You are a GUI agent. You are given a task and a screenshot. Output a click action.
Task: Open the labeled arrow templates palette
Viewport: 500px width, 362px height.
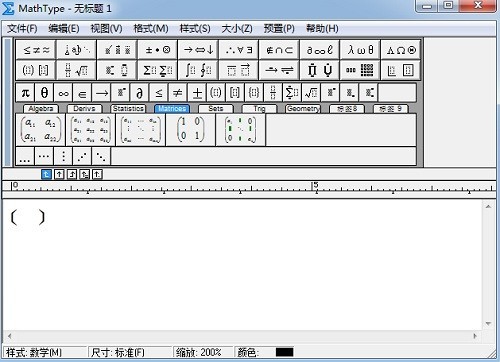point(279,70)
